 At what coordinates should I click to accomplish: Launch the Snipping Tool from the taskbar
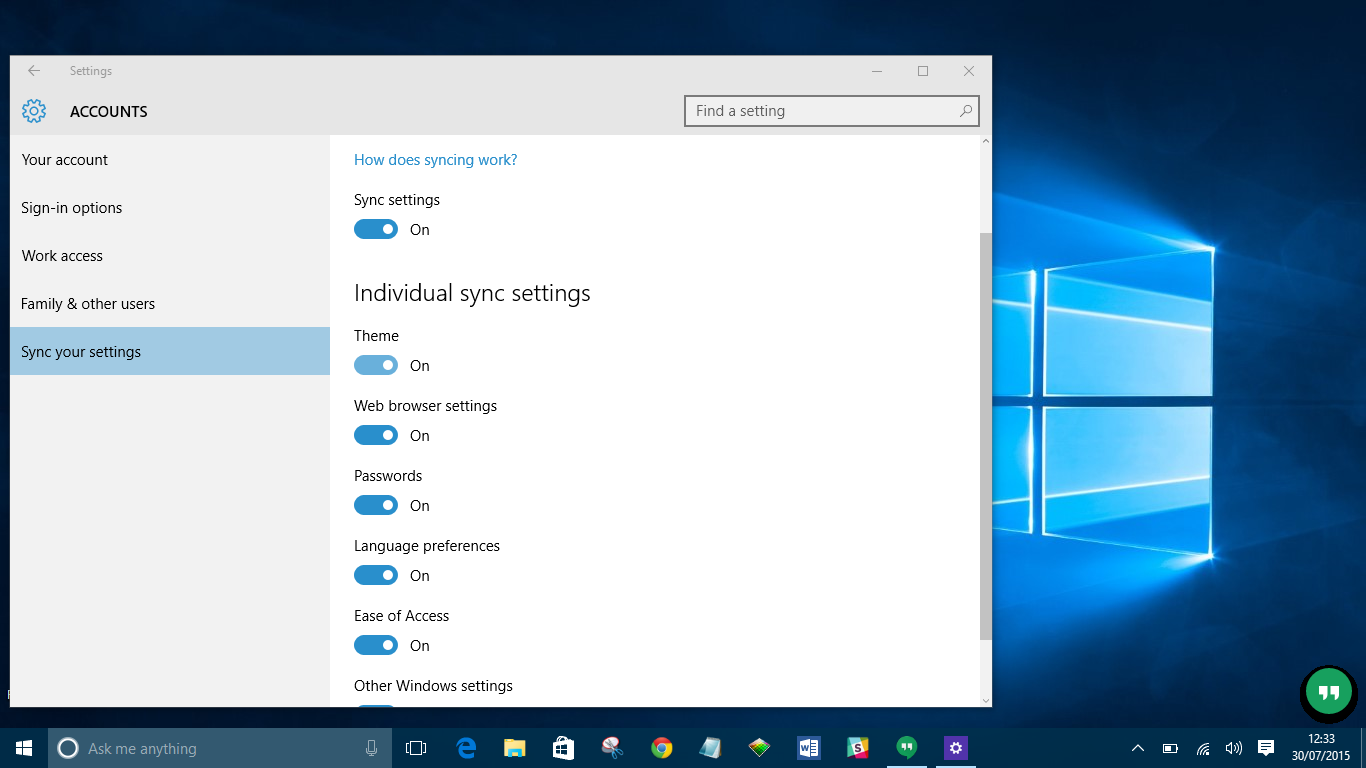coord(612,748)
